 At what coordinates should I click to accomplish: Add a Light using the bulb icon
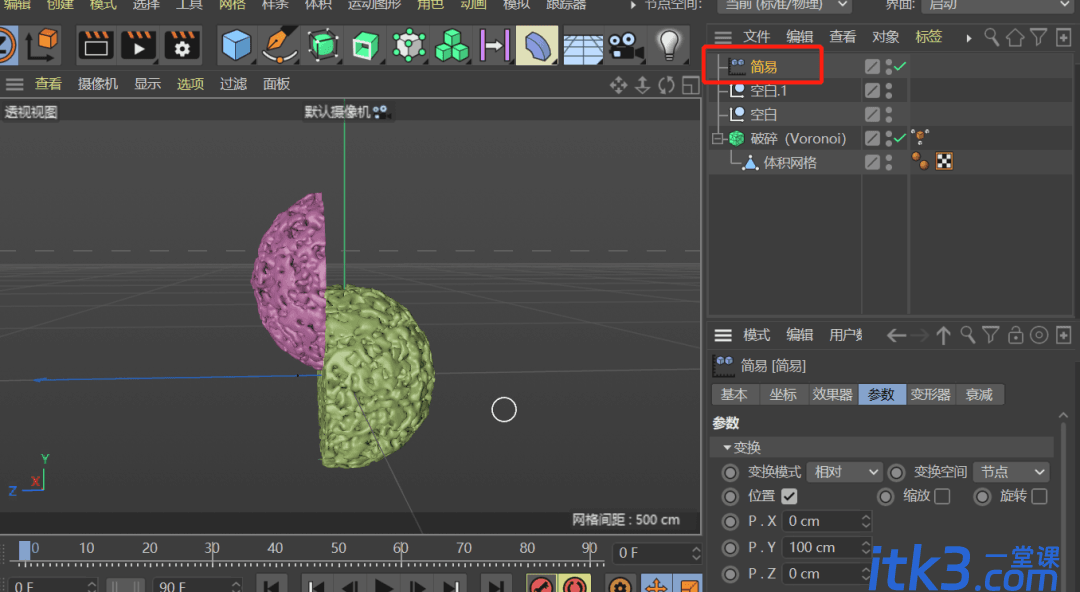[x=668, y=45]
